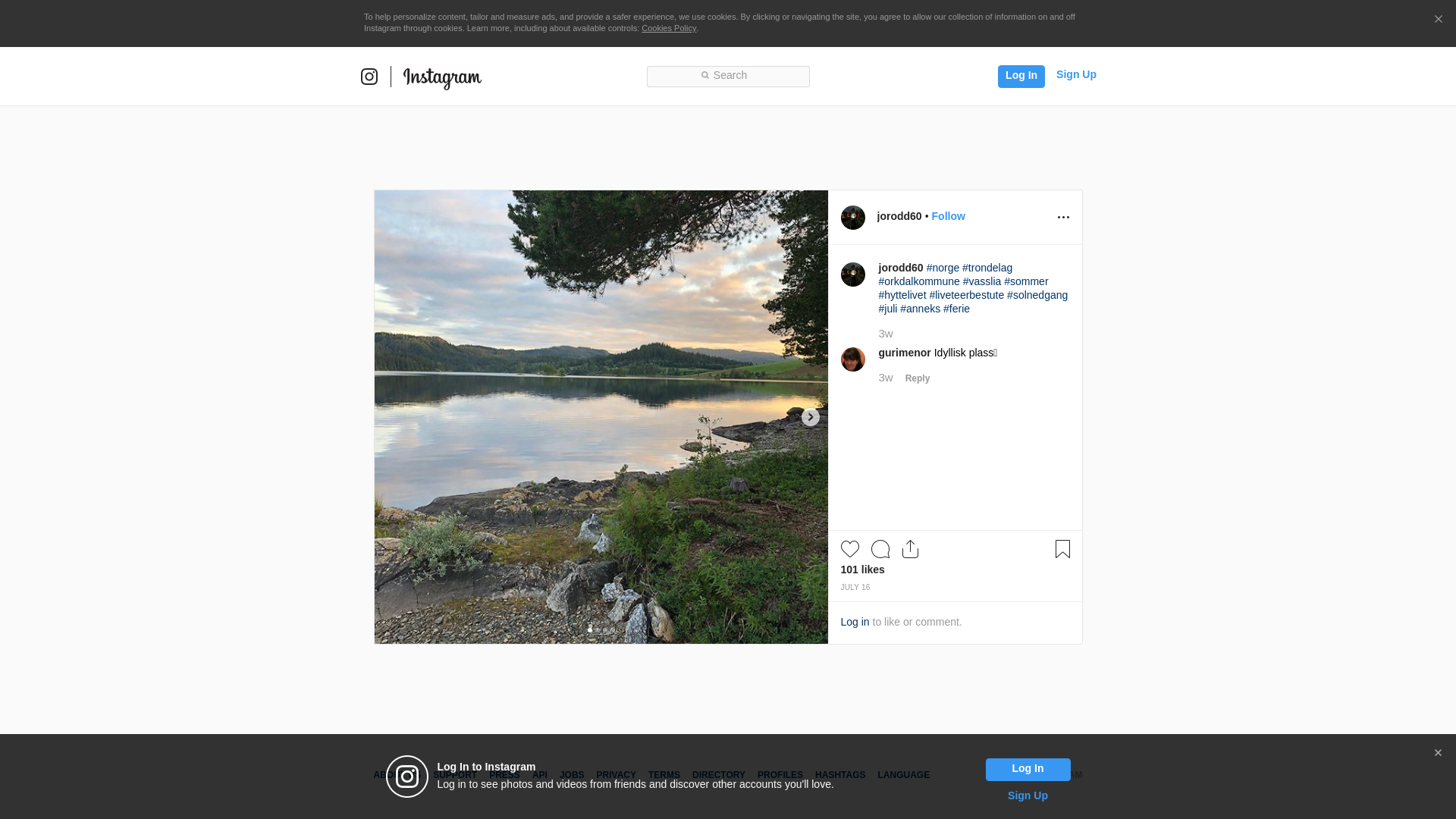
Task: Click the share post icon
Action: pos(911,549)
